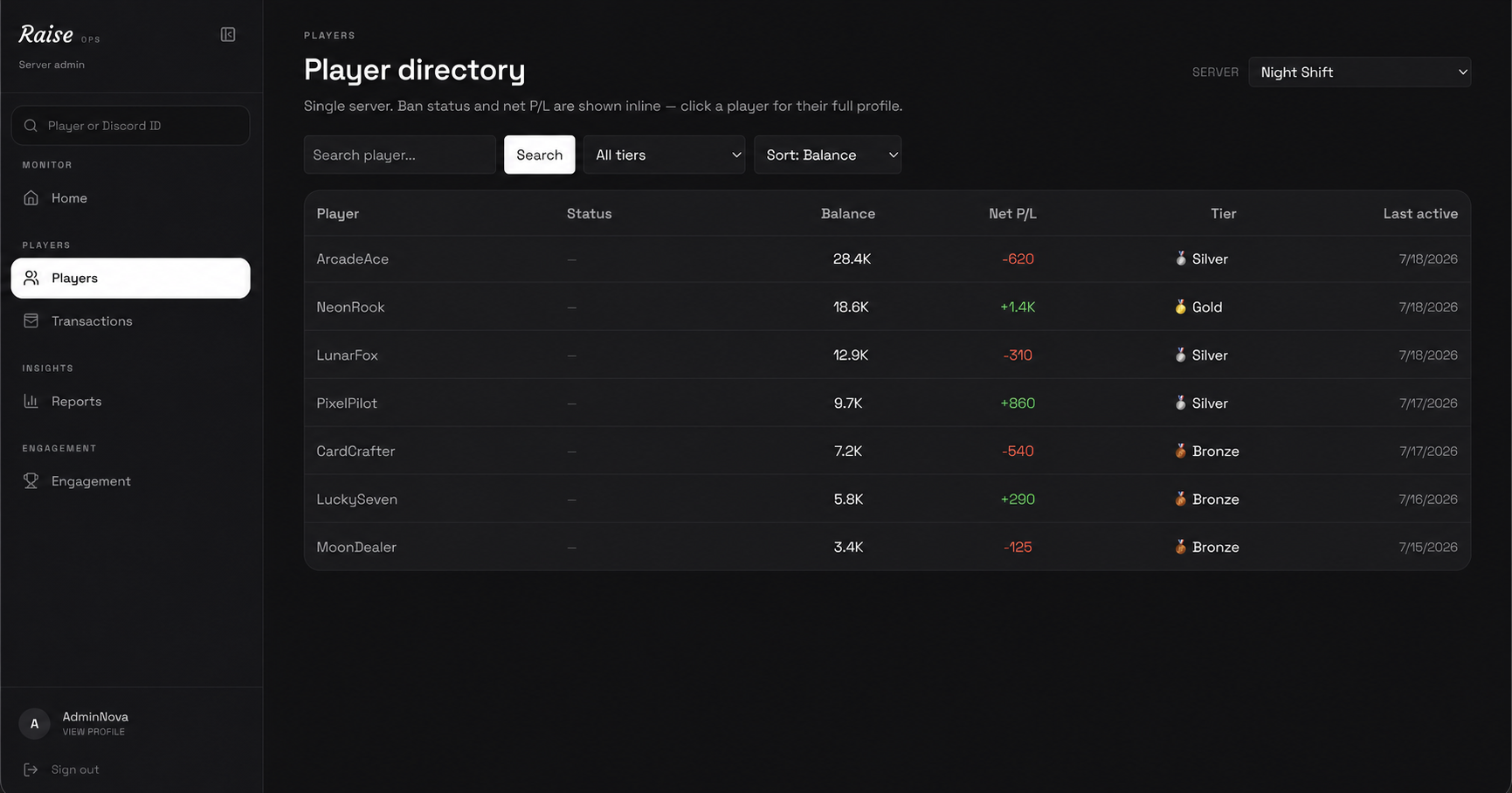Click the Net P/L column header
This screenshot has width=1512, height=793.
pyautogui.click(x=1012, y=213)
